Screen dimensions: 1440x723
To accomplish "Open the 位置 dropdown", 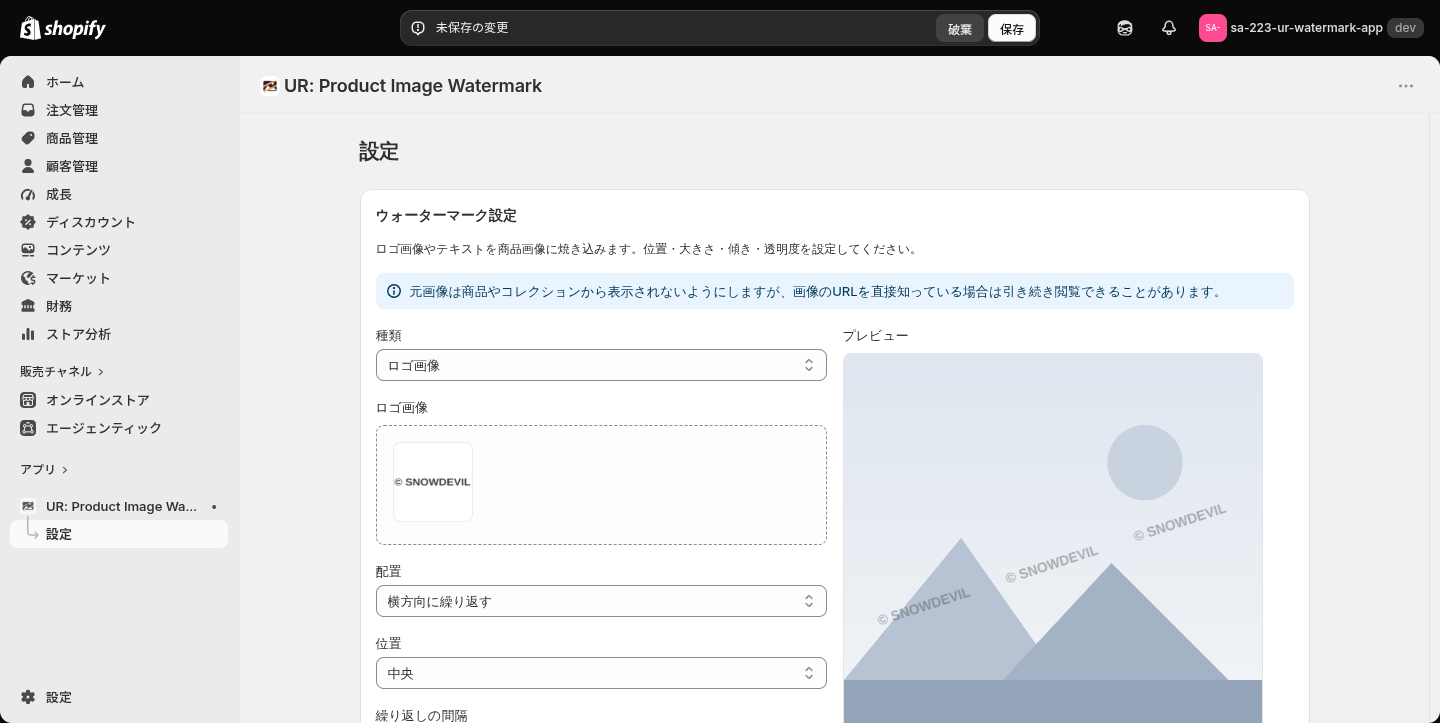I will click(x=601, y=673).
